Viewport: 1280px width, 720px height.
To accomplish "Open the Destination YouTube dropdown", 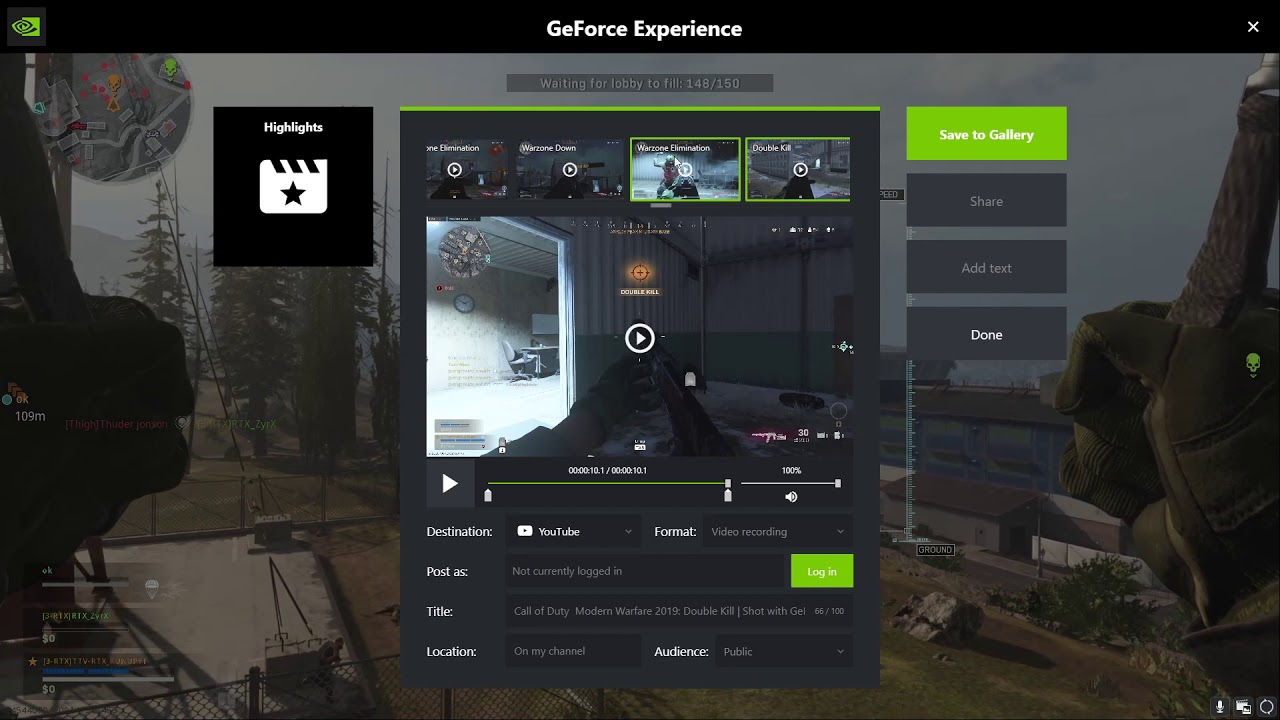I will [x=574, y=531].
